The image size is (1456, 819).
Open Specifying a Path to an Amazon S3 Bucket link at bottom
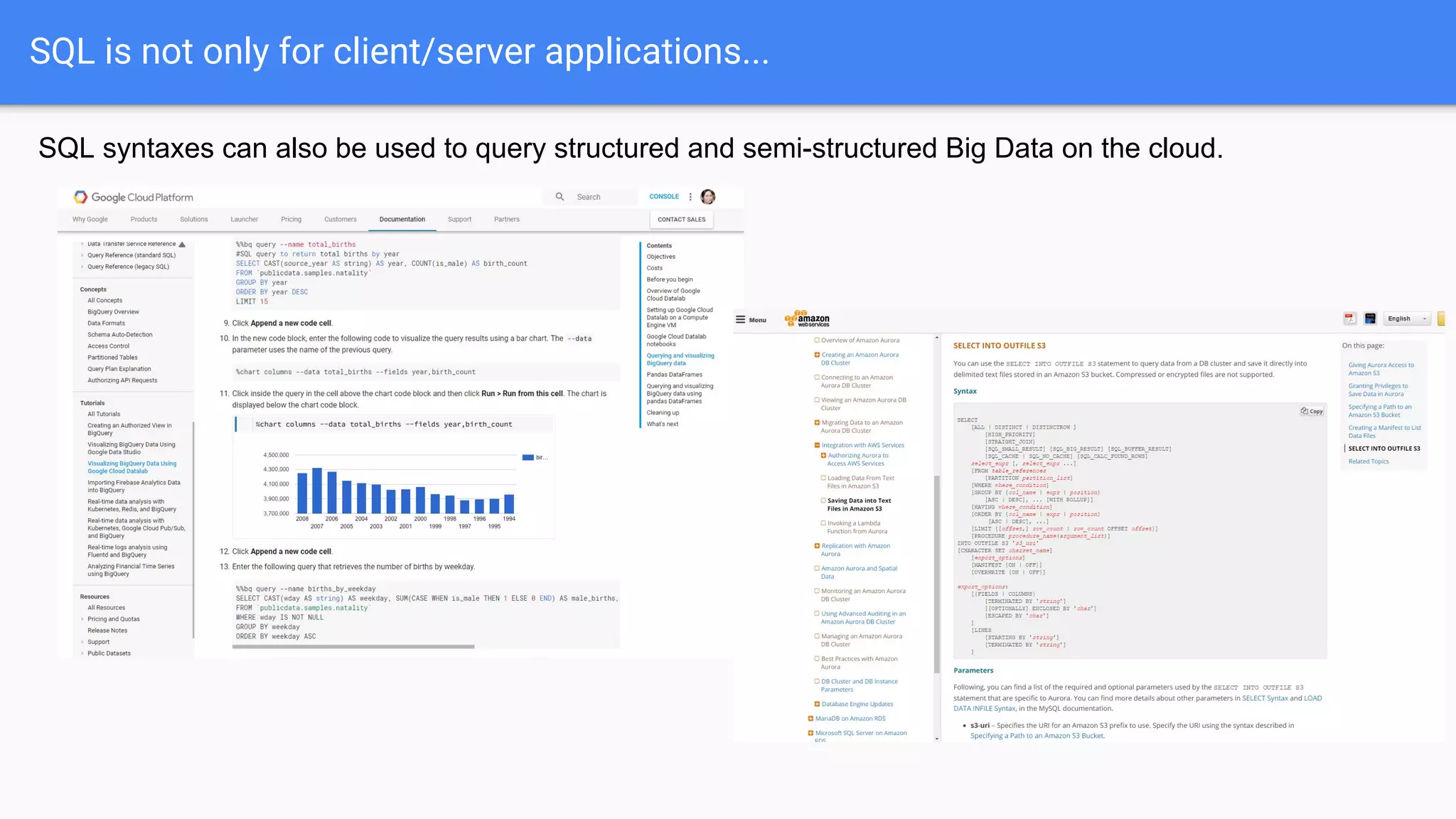[1037, 736]
